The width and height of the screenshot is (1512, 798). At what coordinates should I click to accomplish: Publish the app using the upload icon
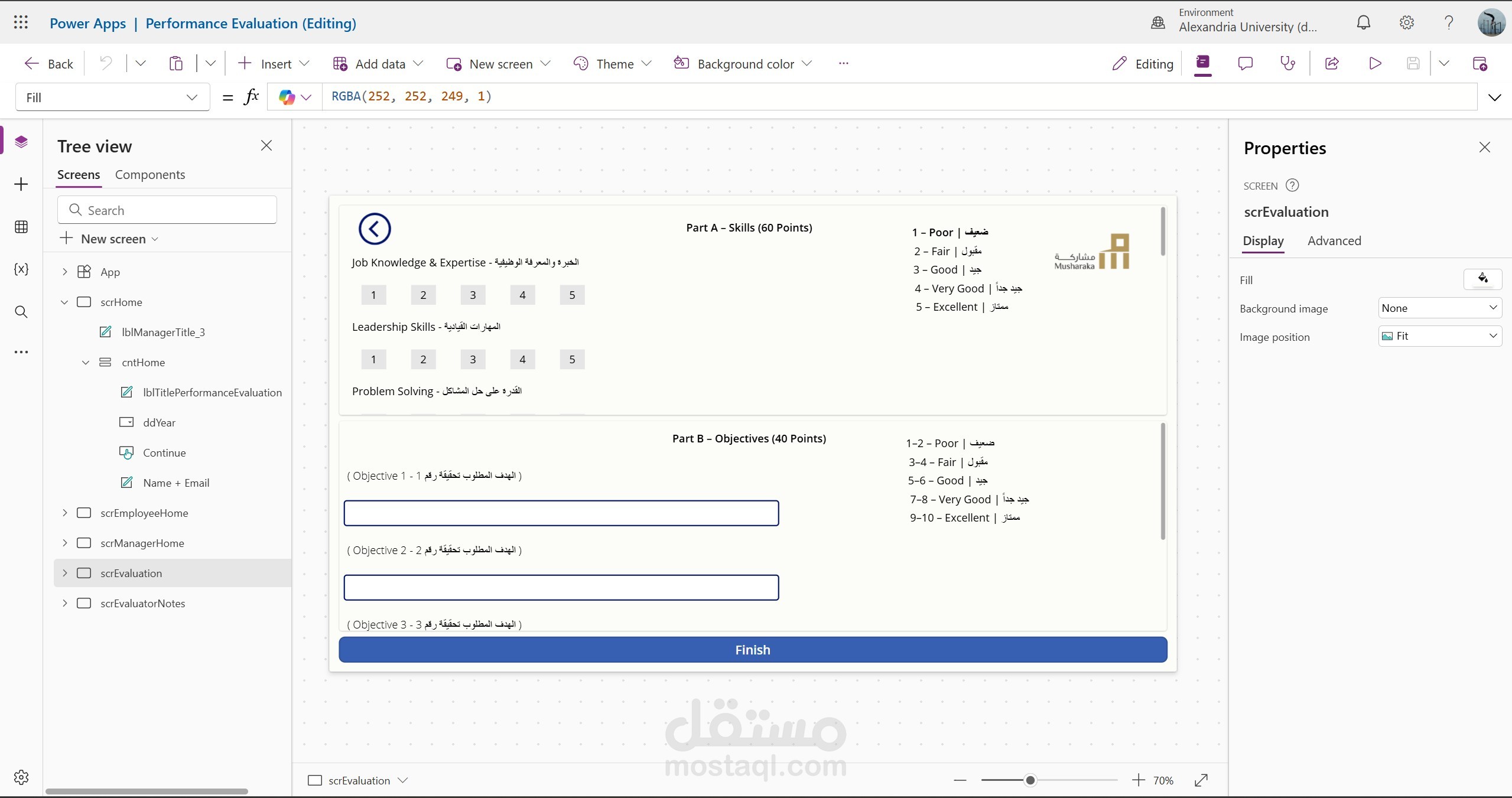tap(1481, 63)
